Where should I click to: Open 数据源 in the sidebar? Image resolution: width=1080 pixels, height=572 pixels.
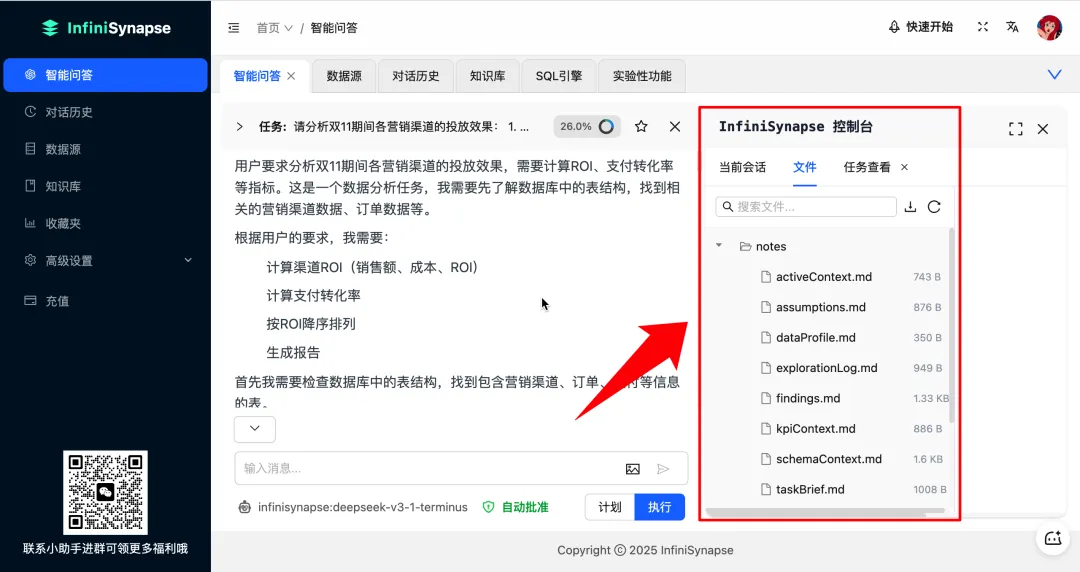click(x=105, y=149)
